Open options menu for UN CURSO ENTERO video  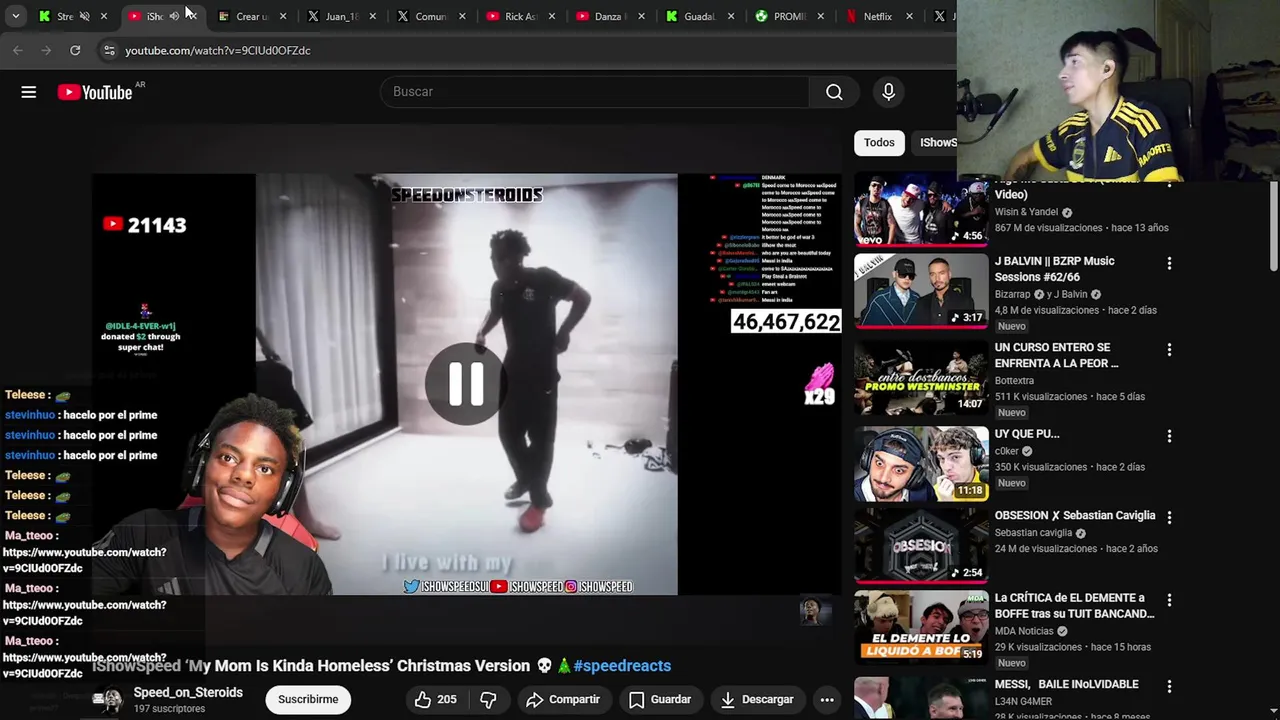[1169, 349]
